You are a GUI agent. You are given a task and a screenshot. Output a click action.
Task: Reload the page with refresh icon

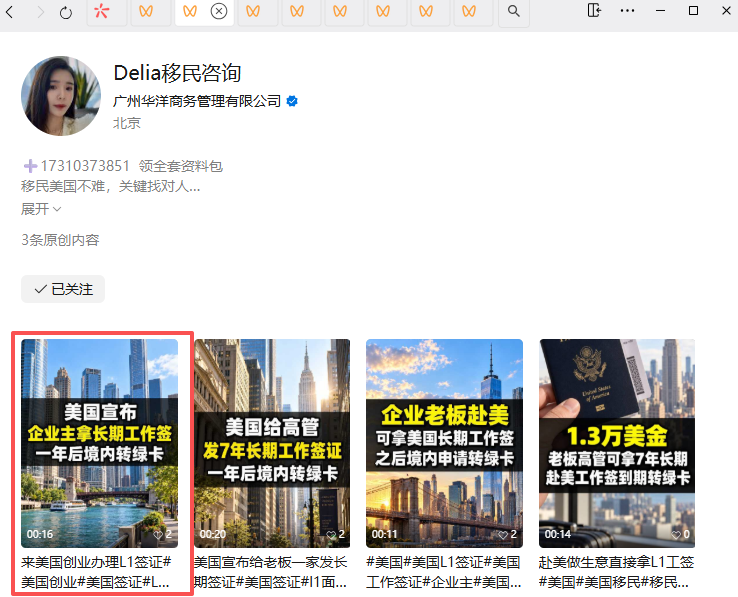[66, 12]
